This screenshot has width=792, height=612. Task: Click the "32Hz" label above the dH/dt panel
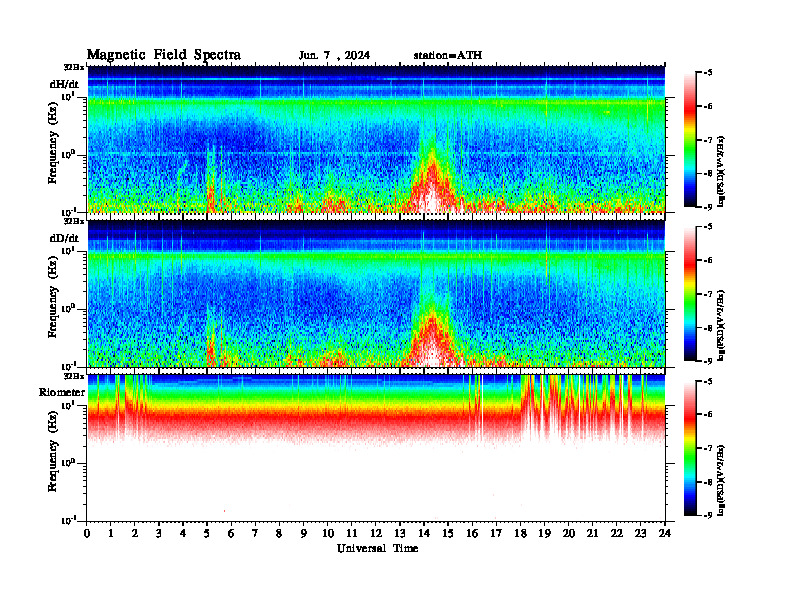tap(74, 67)
